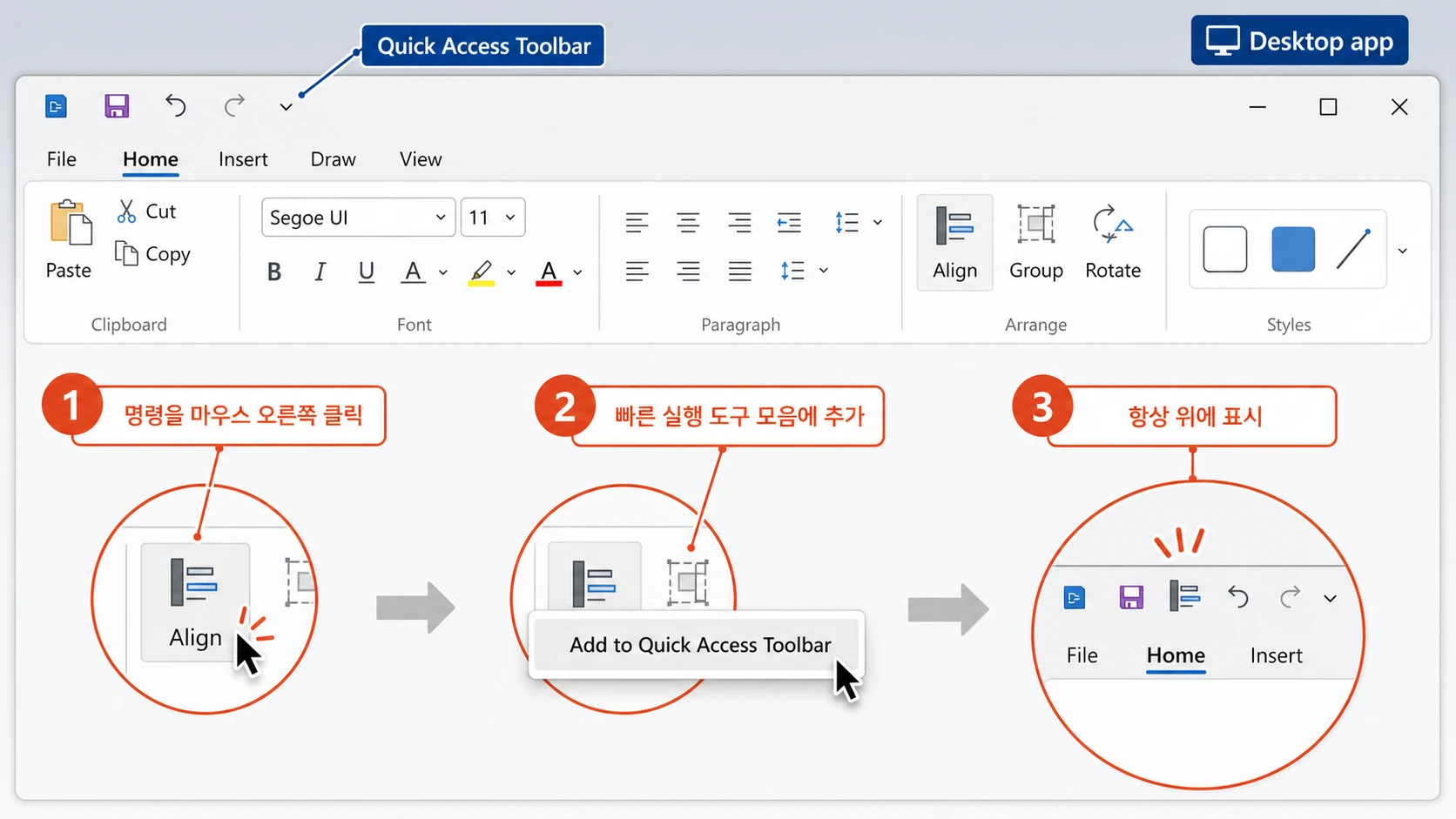Click the purple Save icon in top toolbar
The image size is (1456, 819).
[117, 106]
